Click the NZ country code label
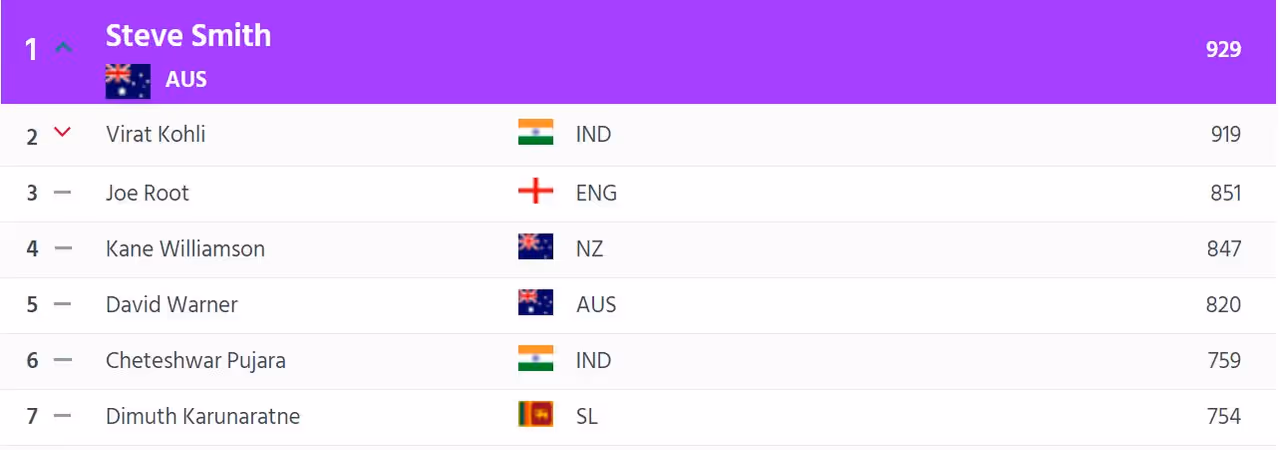Screen dimensions: 1280x450 coord(590,249)
